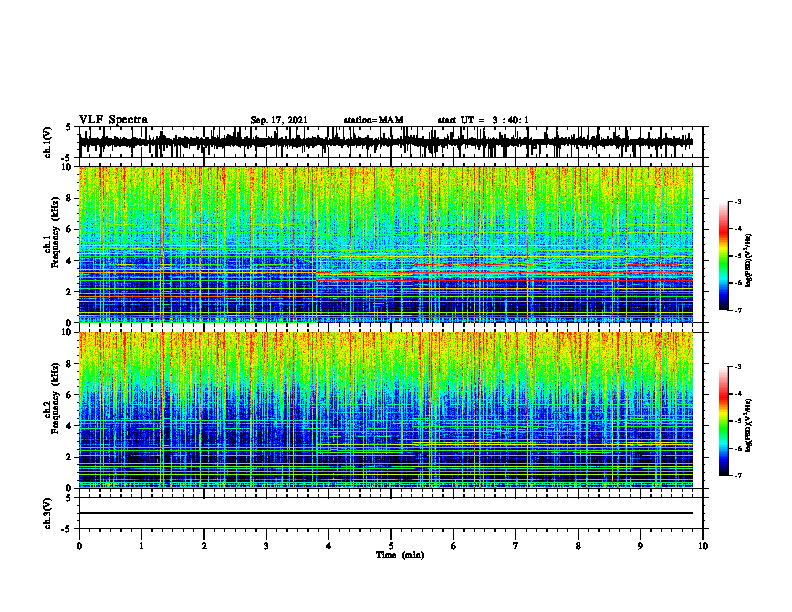The height and width of the screenshot is (612, 792).
Task: Click the "4" kHz tick of ch.1 spectrogram
Action: pyautogui.click(x=71, y=261)
